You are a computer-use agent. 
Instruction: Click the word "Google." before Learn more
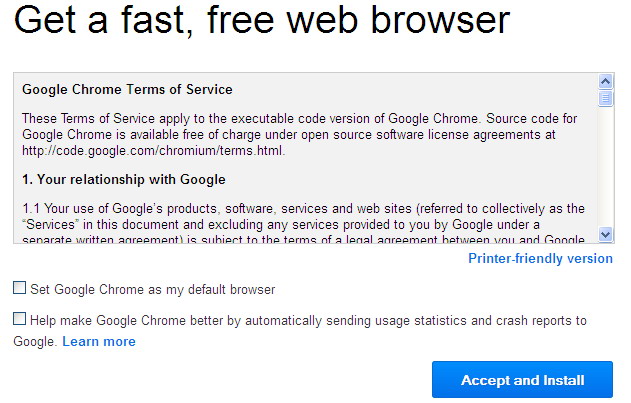[x=35, y=341]
